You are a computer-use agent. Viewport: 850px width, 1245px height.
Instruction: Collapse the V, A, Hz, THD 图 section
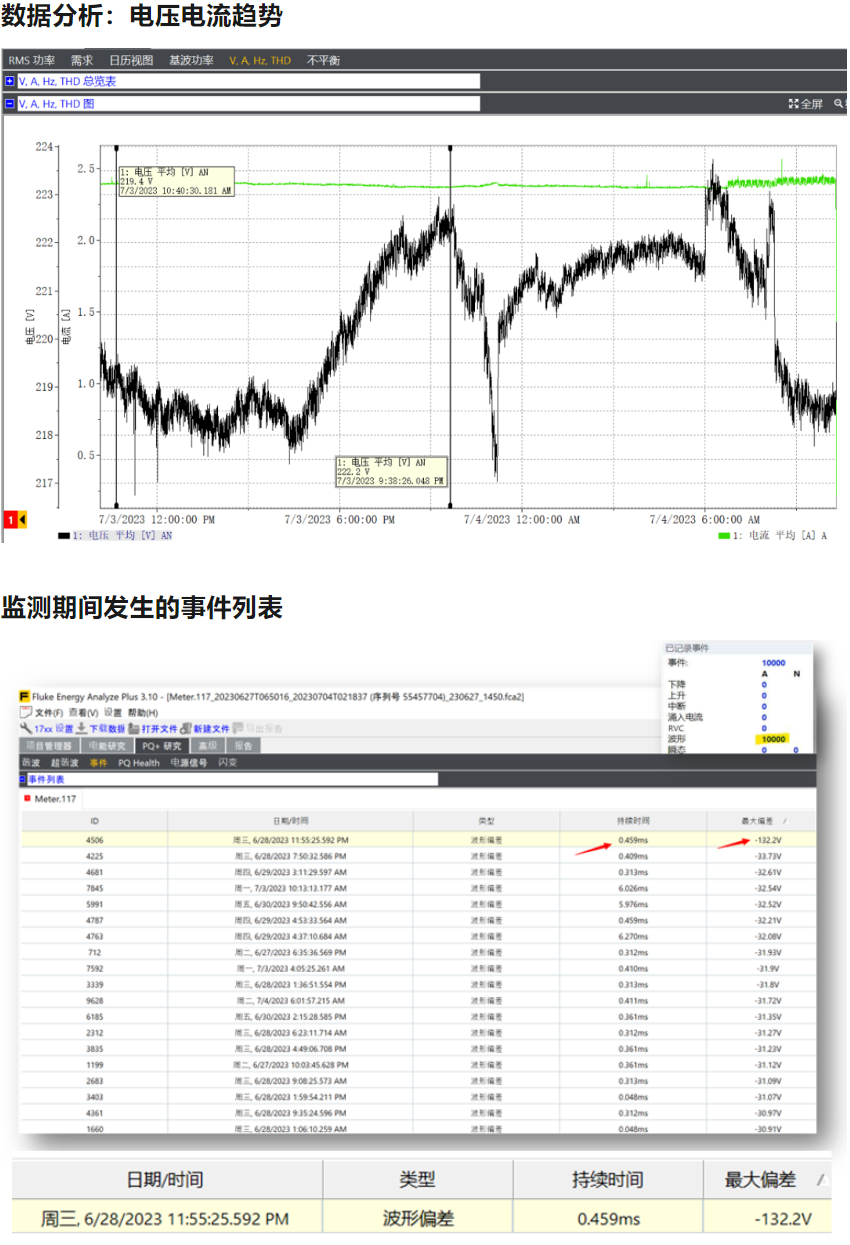tap(10, 103)
